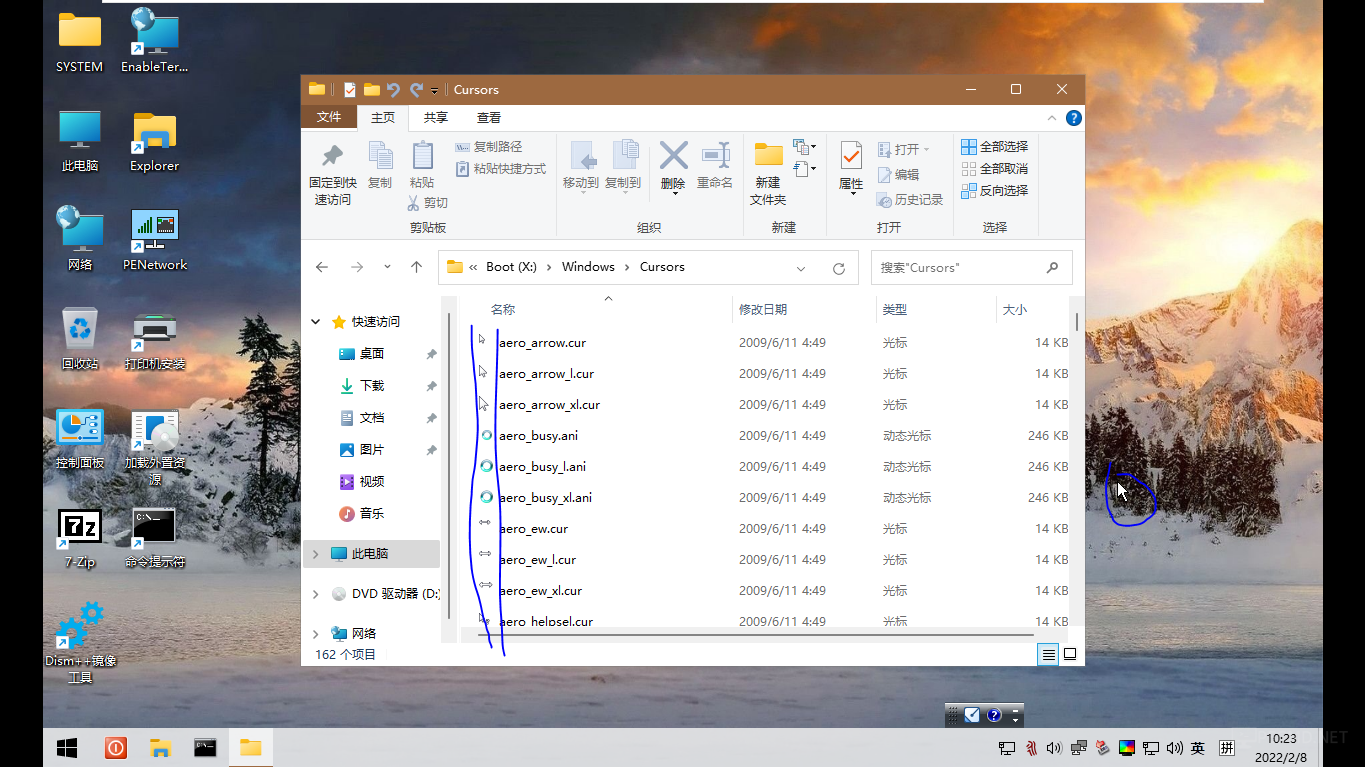Click the 新建文件夹 folder icon
This screenshot has width=1365, height=767.
768,155
